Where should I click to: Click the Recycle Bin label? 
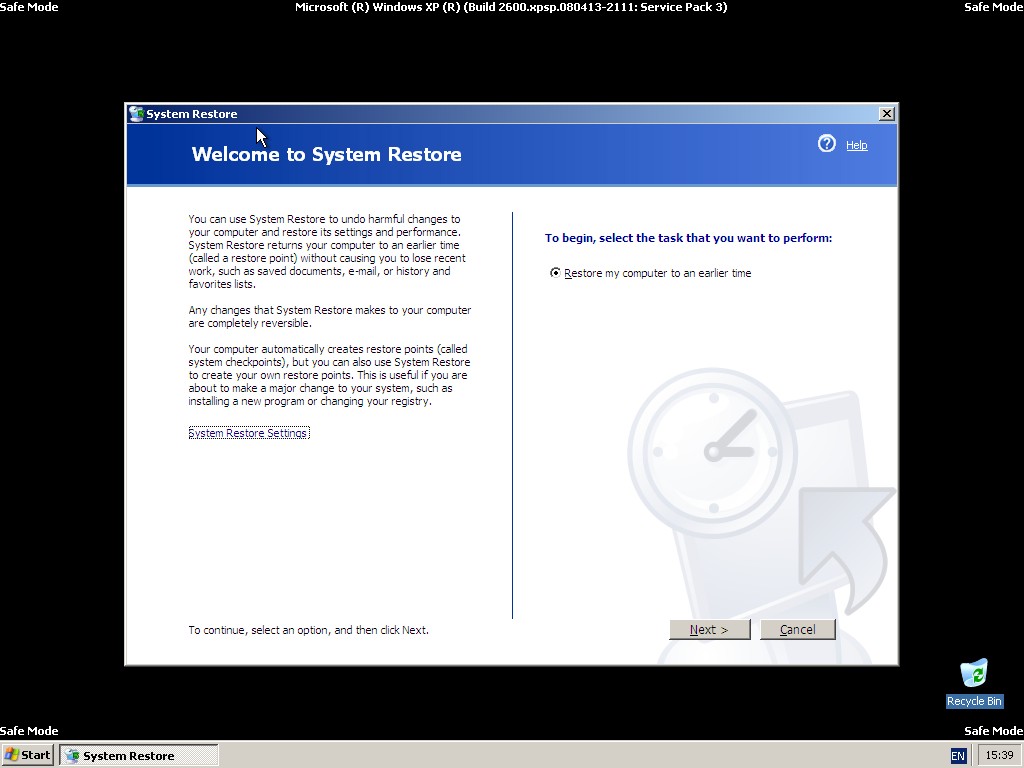(x=974, y=701)
